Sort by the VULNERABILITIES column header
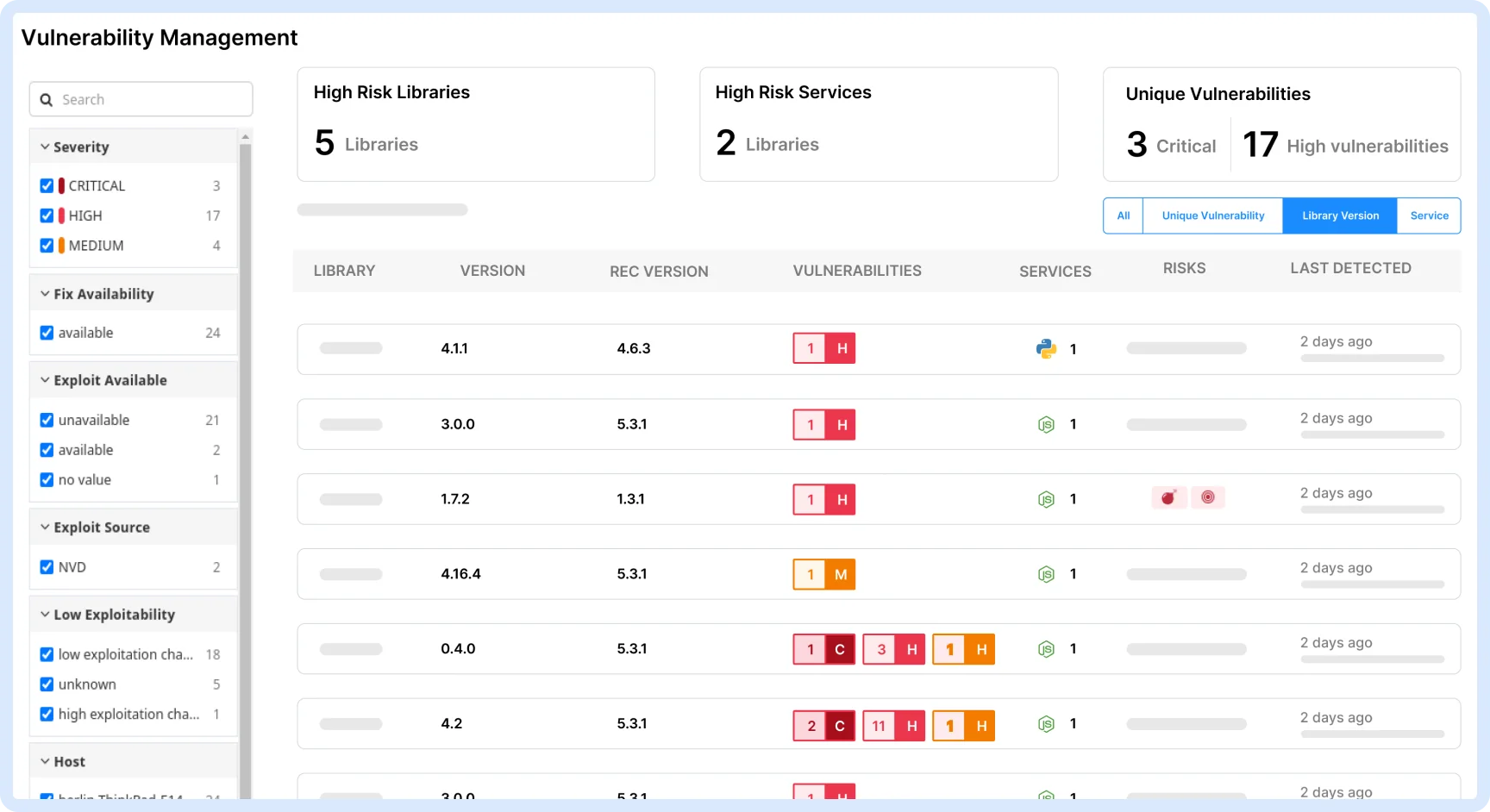Screen dimensions: 1490x812 (857, 271)
